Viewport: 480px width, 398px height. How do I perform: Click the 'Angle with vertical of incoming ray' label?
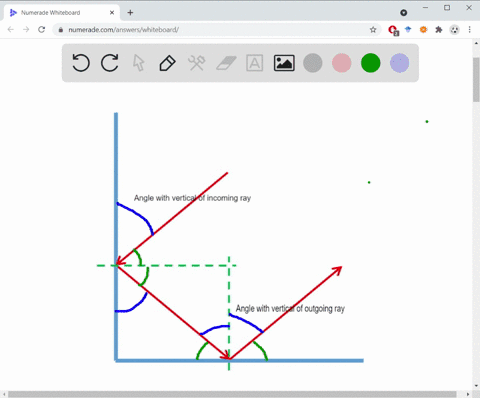click(192, 198)
